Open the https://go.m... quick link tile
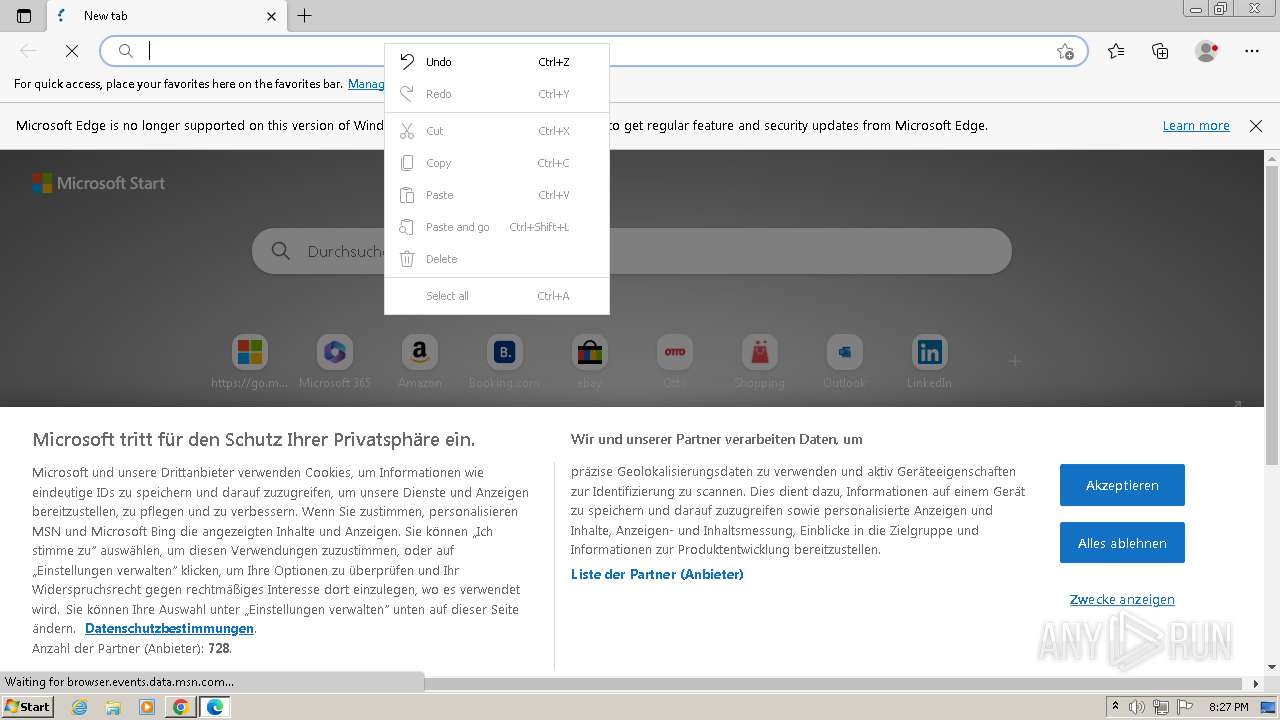The width and height of the screenshot is (1280, 720). click(x=250, y=362)
